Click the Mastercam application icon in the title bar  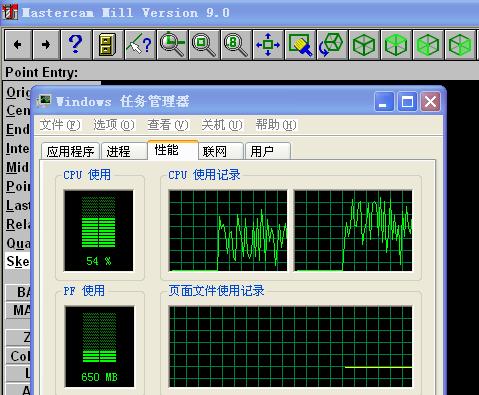pos(9,12)
